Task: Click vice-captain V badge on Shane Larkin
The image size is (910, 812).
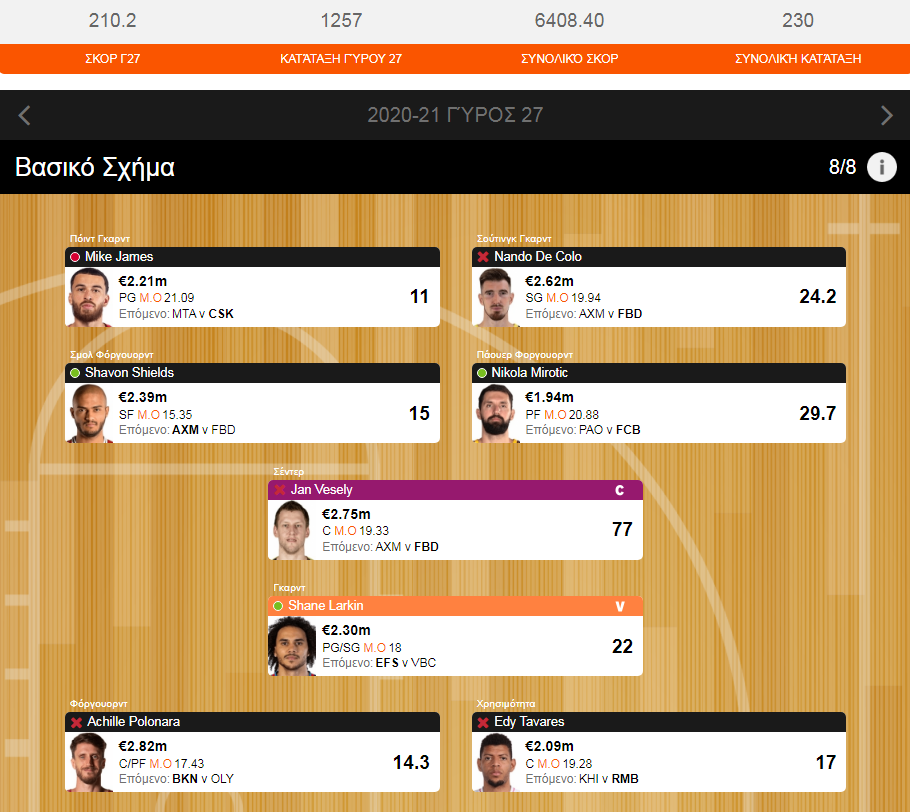Action: pos(619,606)
